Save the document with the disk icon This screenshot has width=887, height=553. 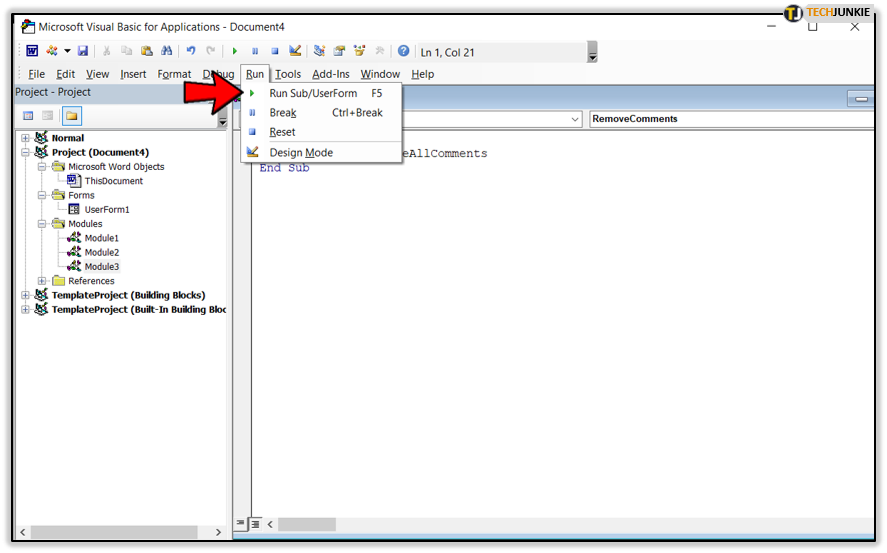tap(83, 51)
